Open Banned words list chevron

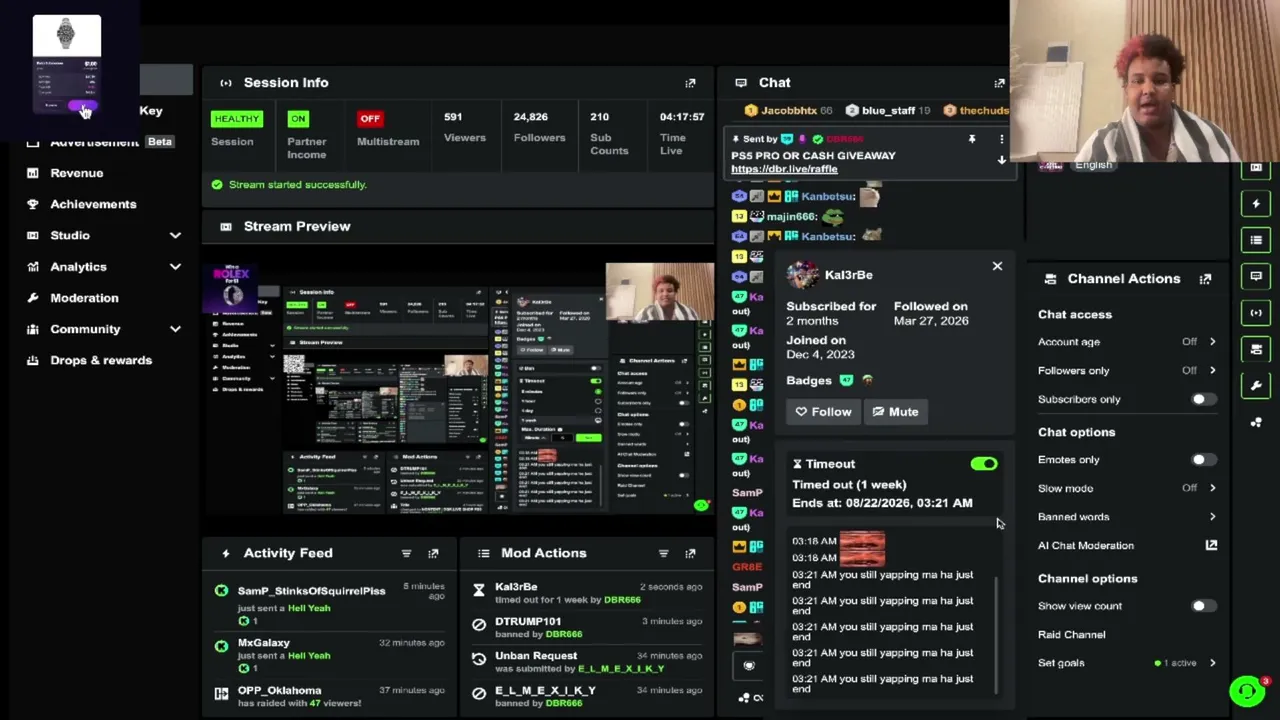coord(1212,517)
